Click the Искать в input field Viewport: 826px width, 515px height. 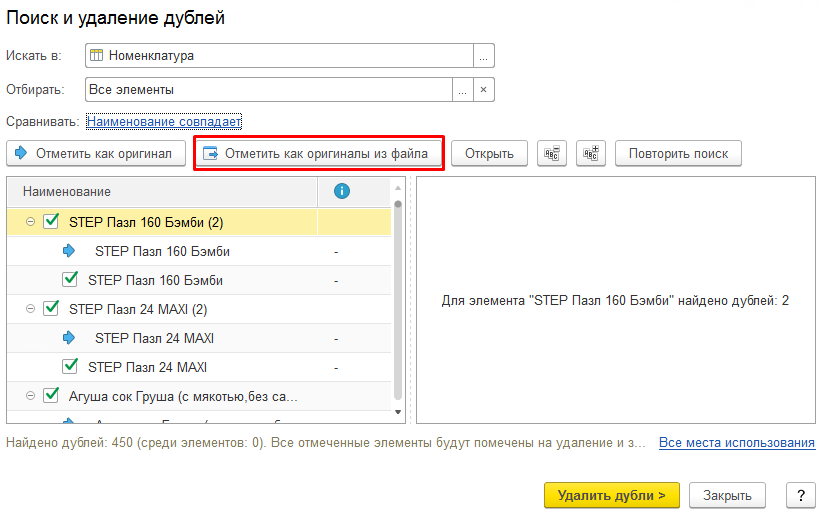[278, 56]
